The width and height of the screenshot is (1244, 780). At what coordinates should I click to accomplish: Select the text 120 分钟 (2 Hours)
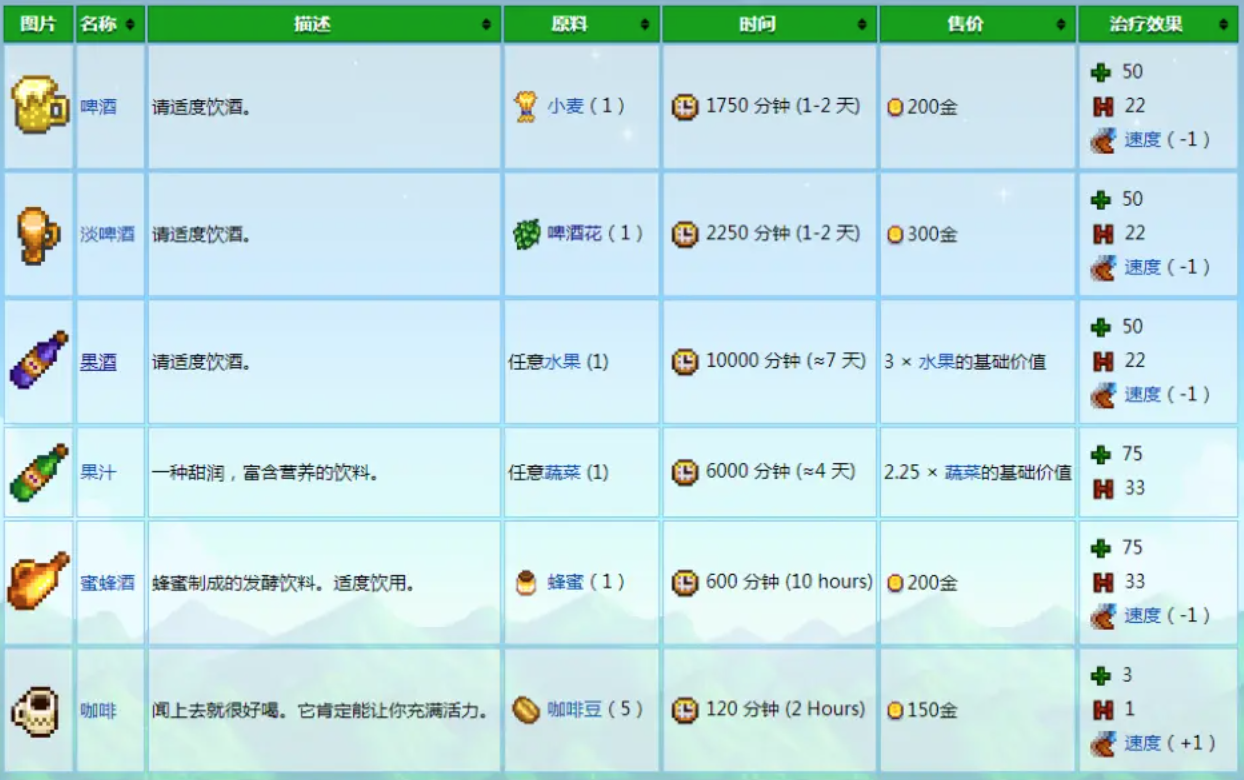point(786,710)
